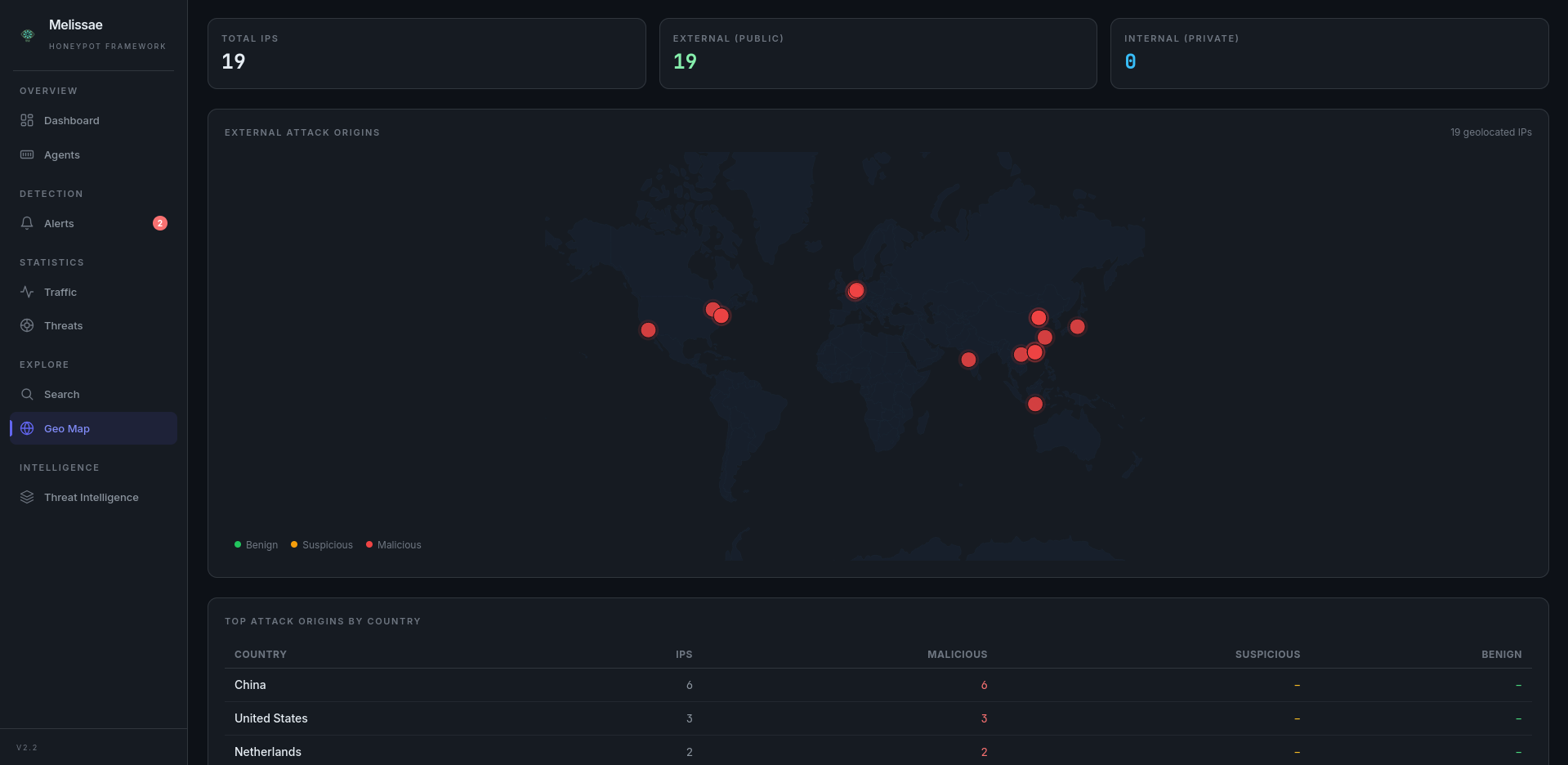This screenshot has width=1568, height=765.
Task: Click the MALICIOUS column header
Action: (958, 655)
